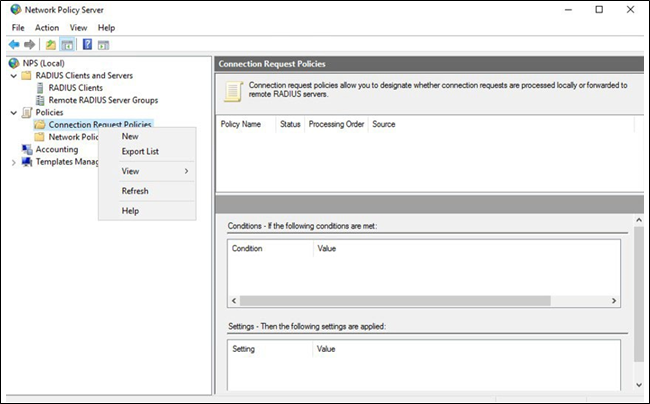This screenshot has width=650, height=404.
Task: Select the NPS (Local) root node
Action: pyautogui.click(x=44, y=63)
